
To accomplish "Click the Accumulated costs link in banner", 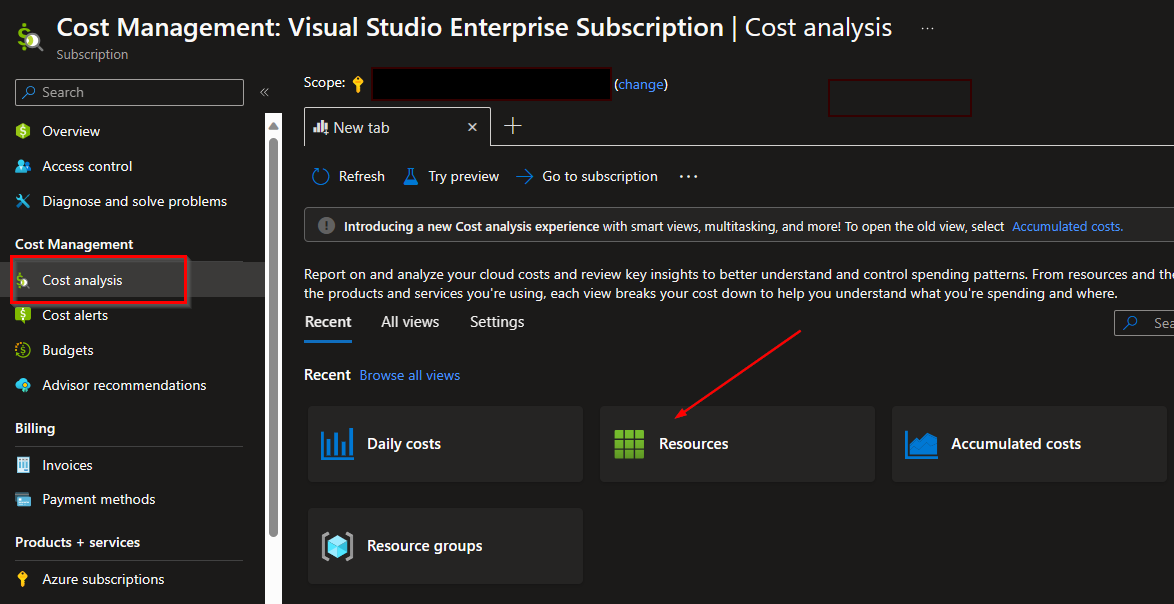I will (x=1067, y=227).
